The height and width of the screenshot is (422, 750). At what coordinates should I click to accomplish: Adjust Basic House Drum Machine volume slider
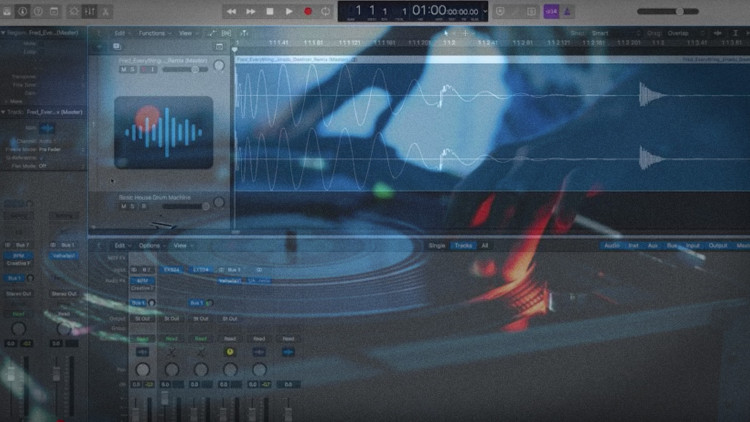[x=186, y=206]
